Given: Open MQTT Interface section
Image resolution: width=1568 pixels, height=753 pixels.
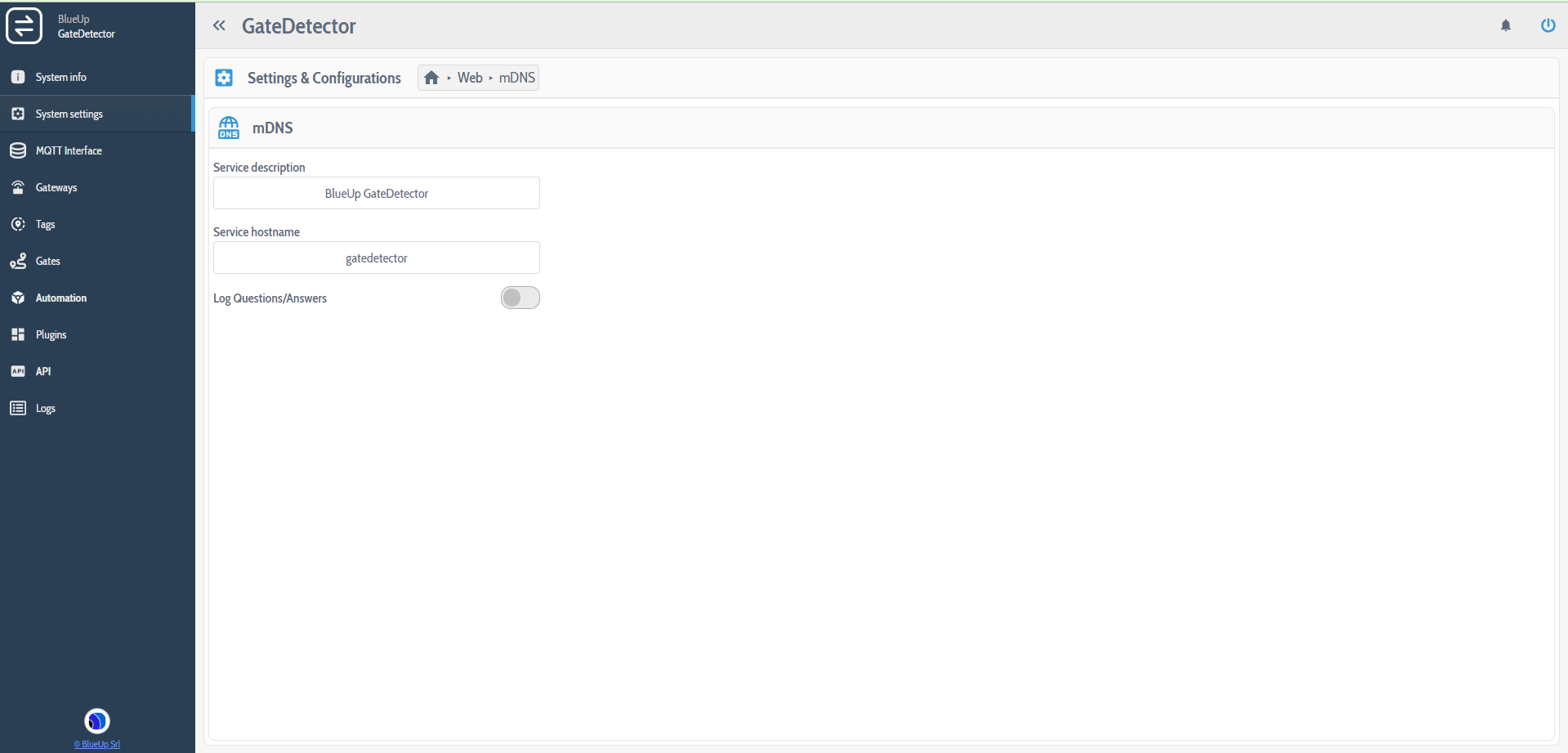Looking at the screenshot, I should [x=69, y=150].
